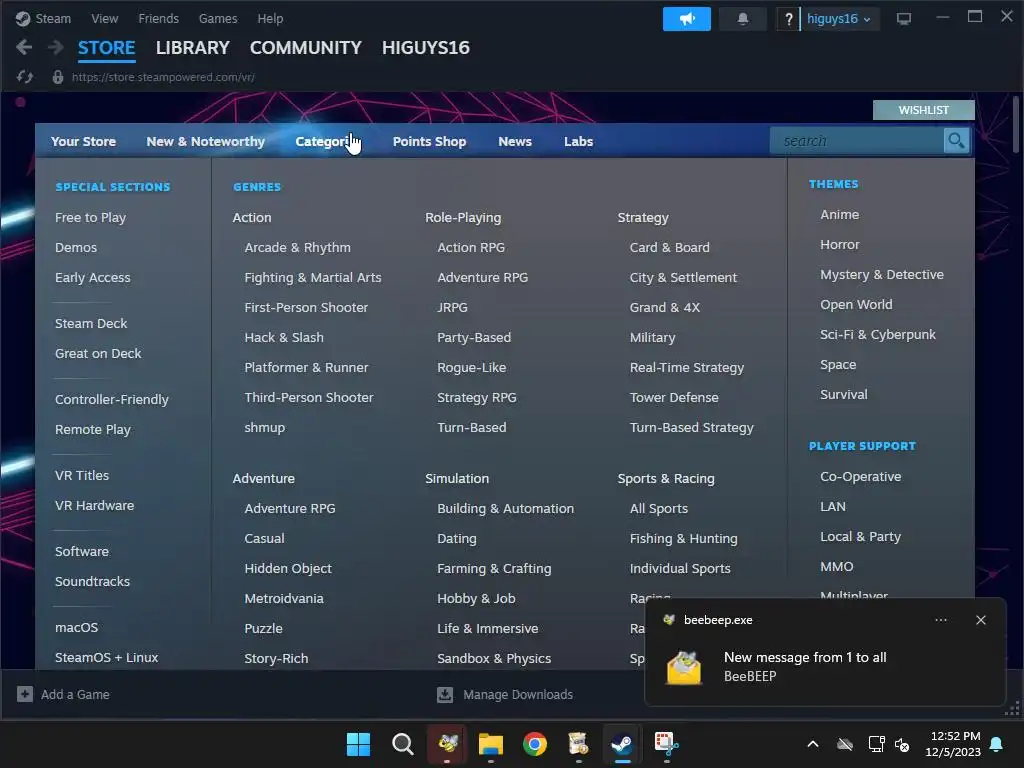Click Manage Downloads text
The width and height of the screenshot is (1024, 768).
pyautogui.click(x=518, y=694)
